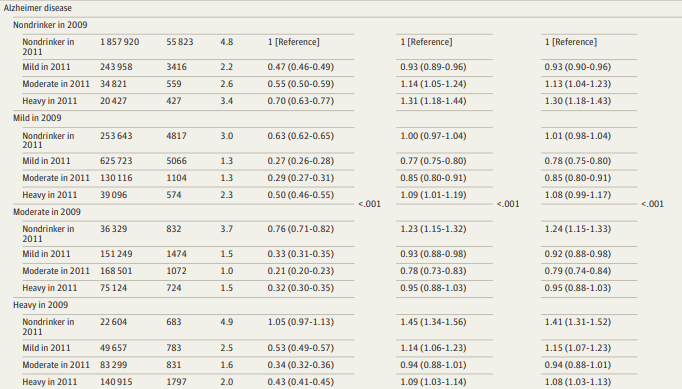Click the value '1 857 920'

(120, 42)
